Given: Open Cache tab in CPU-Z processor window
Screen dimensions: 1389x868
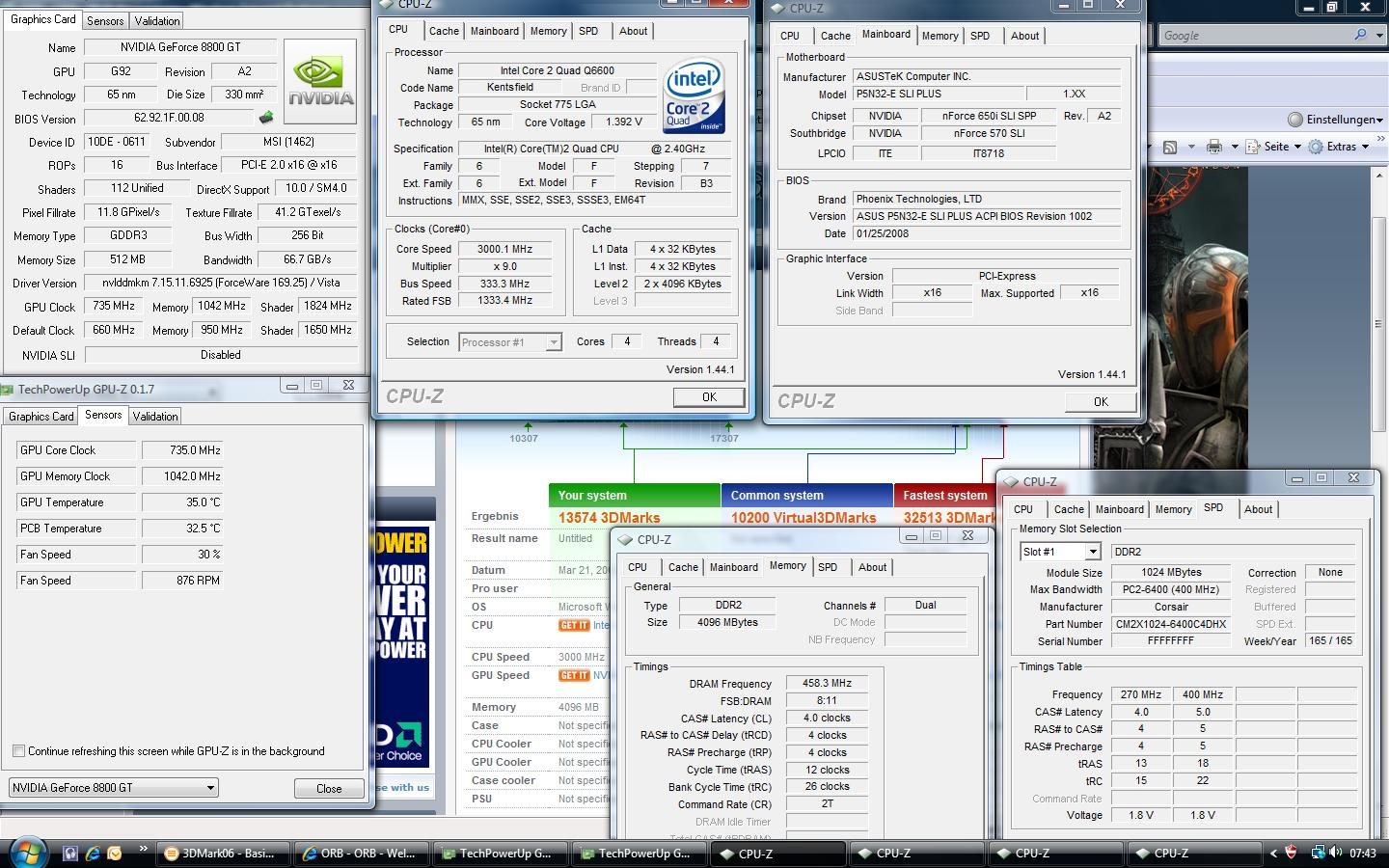Looking at the screenshot, I should coord(445,31).
